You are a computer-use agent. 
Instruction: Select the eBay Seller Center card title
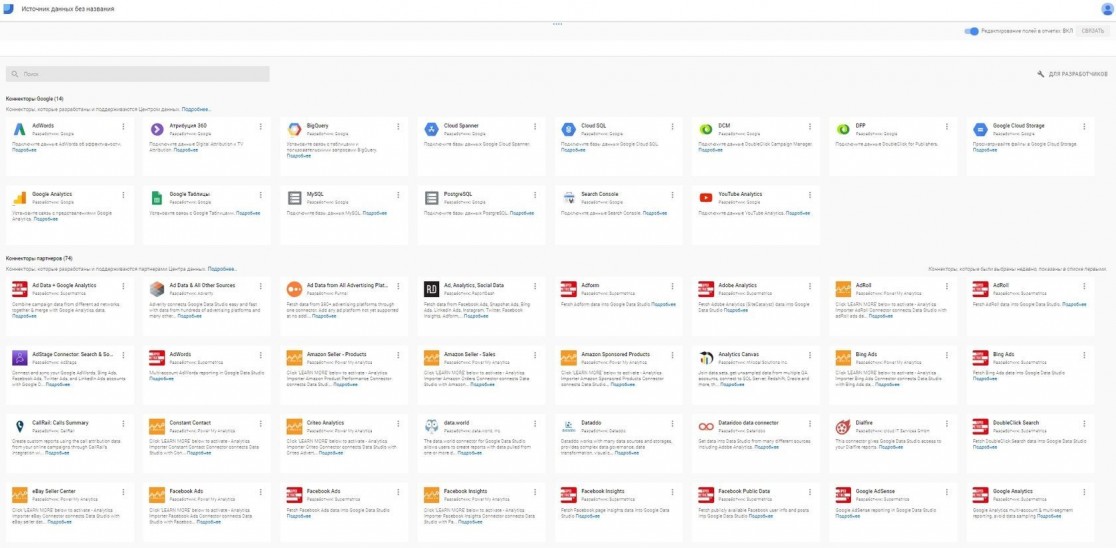click(54, 491)
